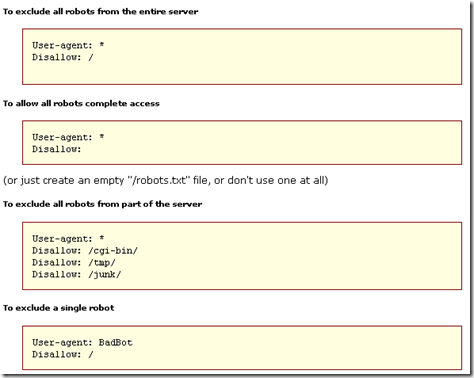Viewport: 474px width, 378px height.
Task: Click the 'Disallow: /tmp/' line
Action: click(74, 263)
